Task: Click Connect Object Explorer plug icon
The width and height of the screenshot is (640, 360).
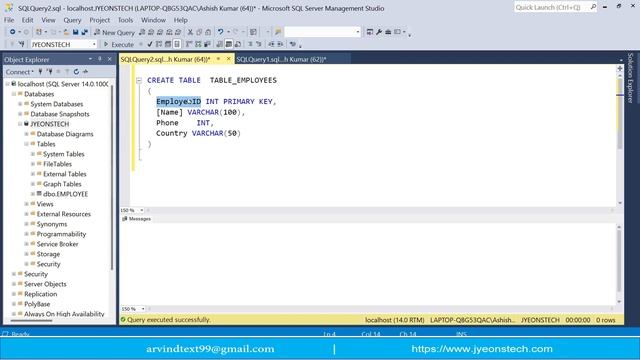Action: (40, 71)
